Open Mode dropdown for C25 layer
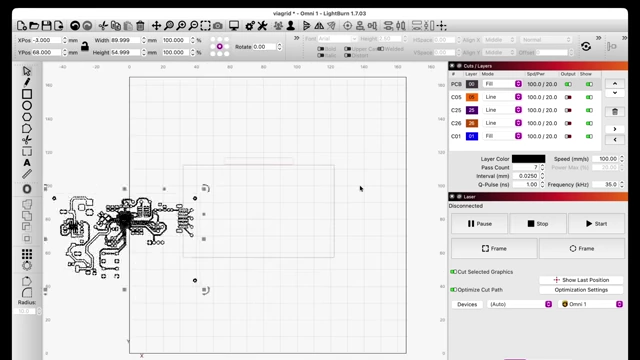Viewport: 640px width, 360px height. click(x=502, y=110)
